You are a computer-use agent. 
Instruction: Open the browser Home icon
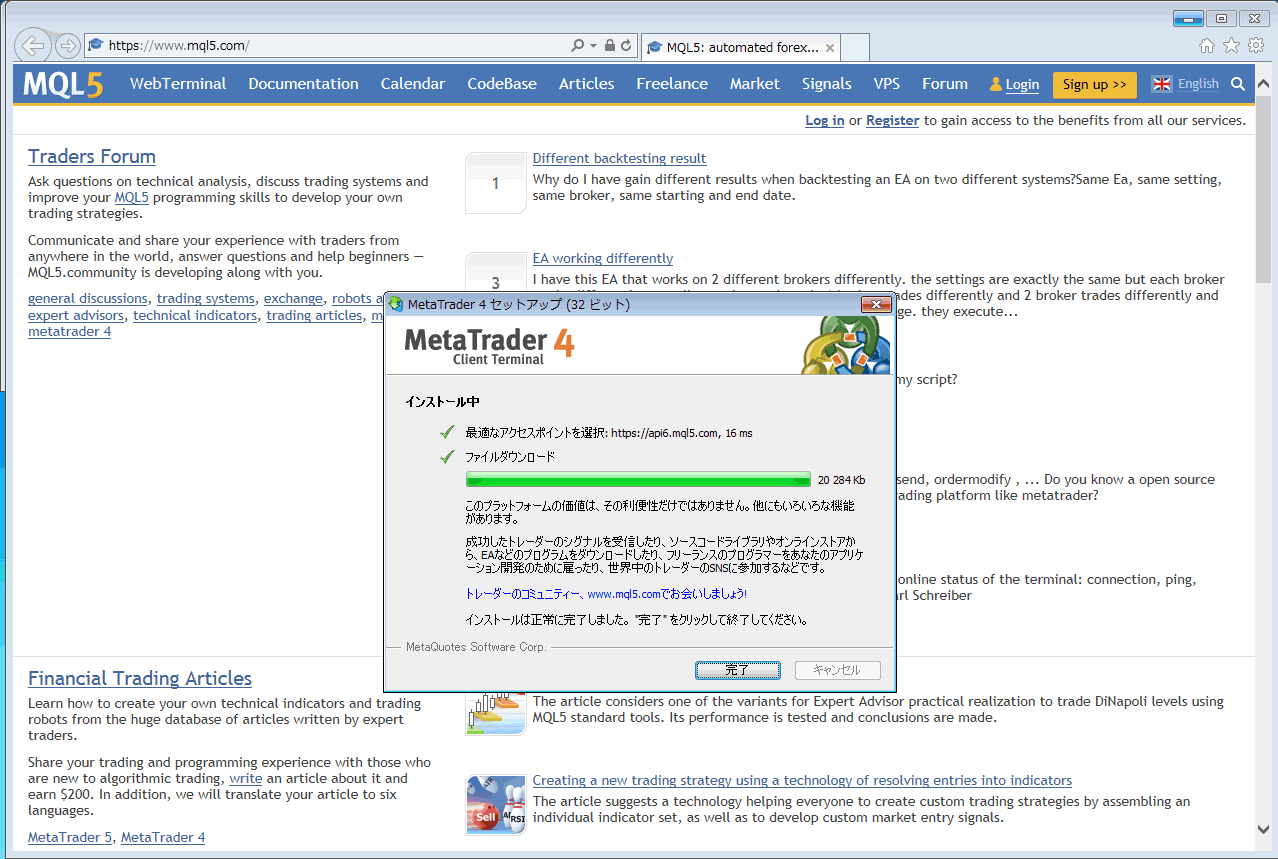(x=1207, y=45)
